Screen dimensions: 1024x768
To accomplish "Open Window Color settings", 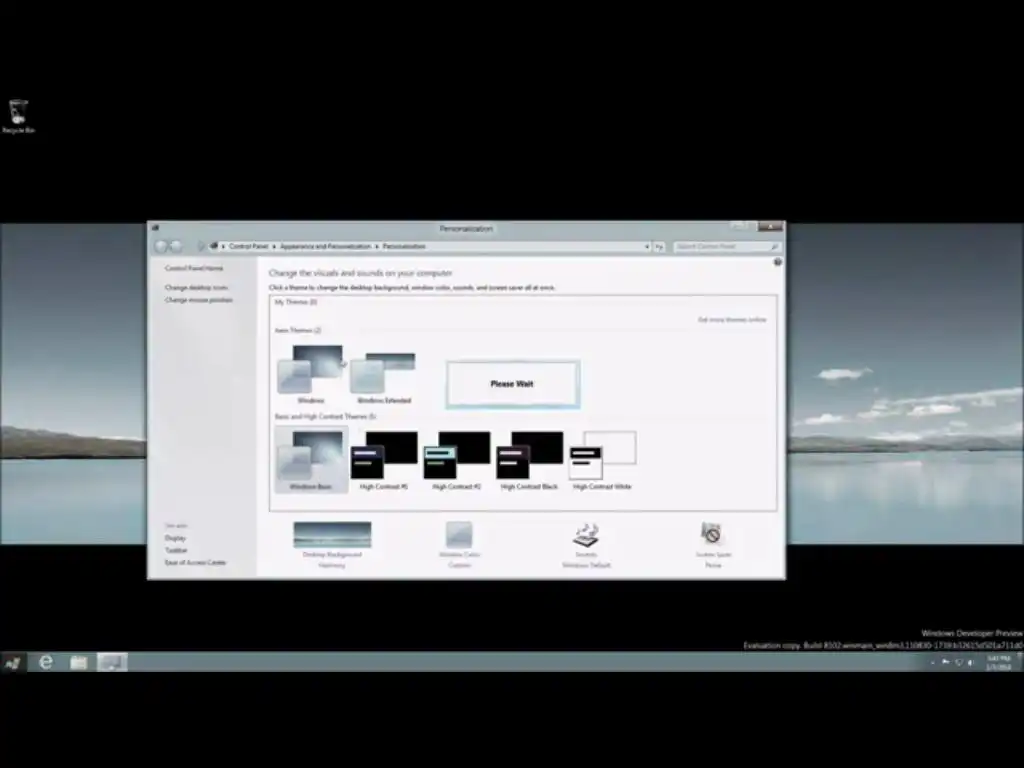I will click(459, 545).
